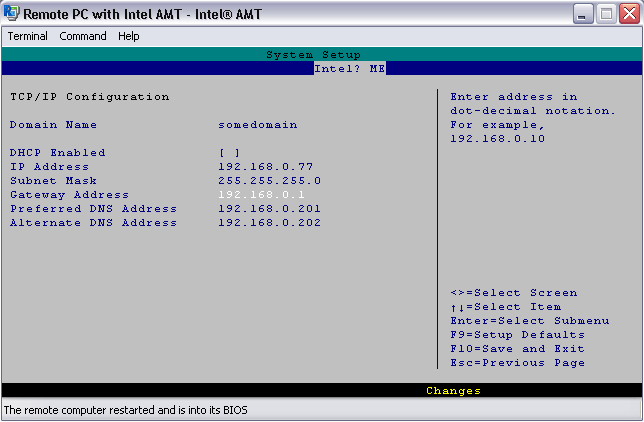This screenshot has height=422, width=644.
Task: Click the Intel ME tab header
Action: click(x=349, y=69)
